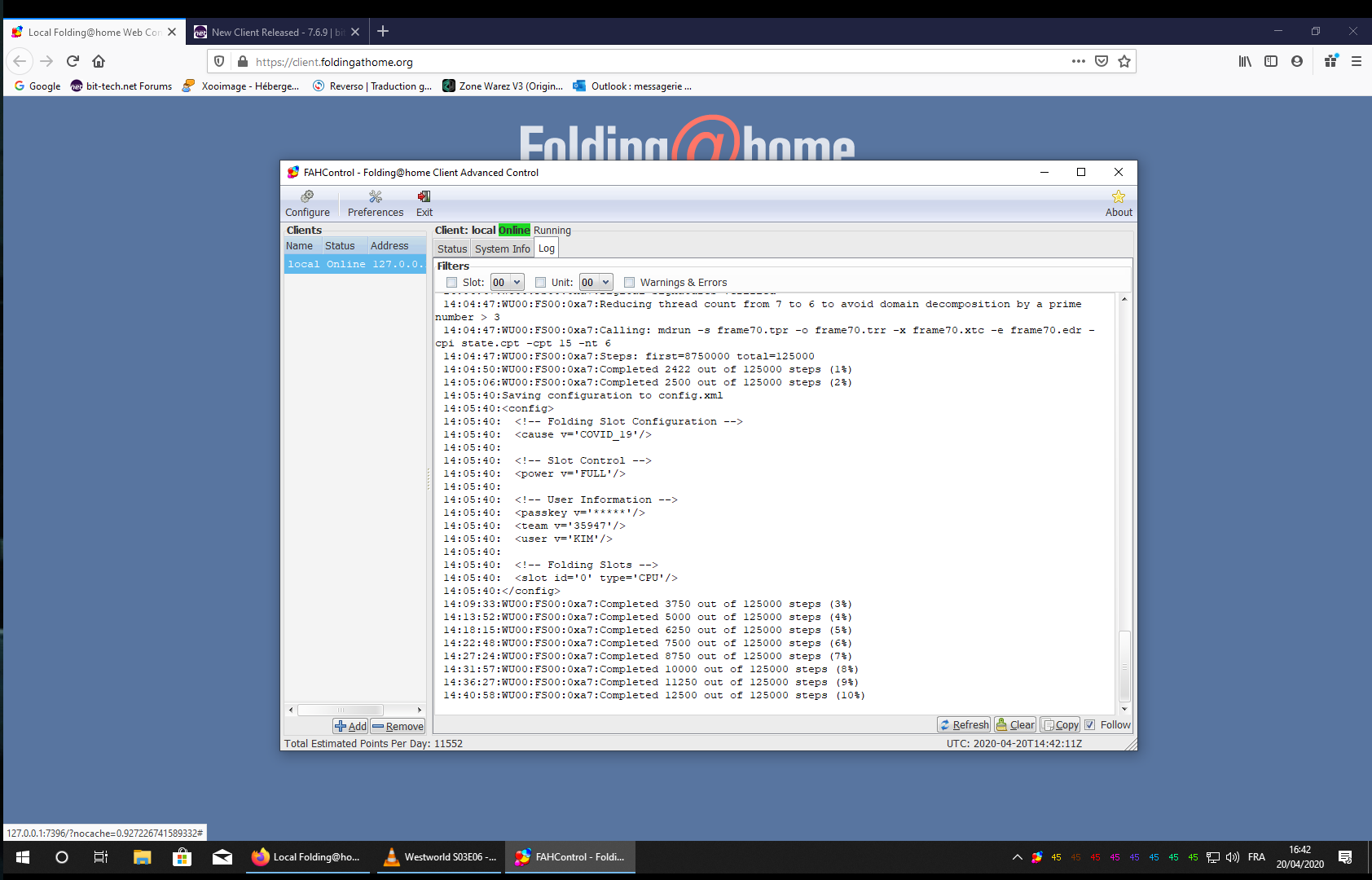
Task: Switch to Local Folding@home Web Control tab
Action: (x=95, y=33)
